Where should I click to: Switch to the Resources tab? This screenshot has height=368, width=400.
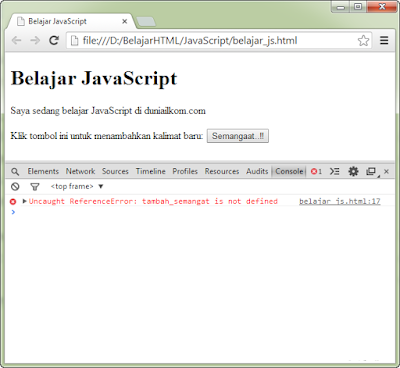222,171
